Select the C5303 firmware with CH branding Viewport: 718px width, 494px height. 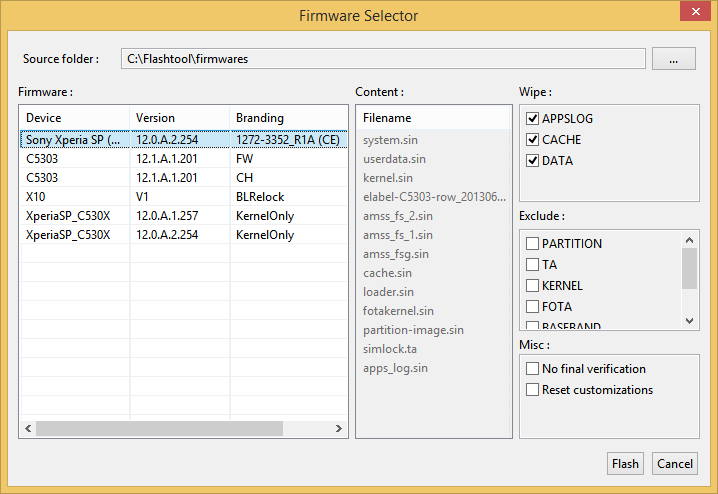pos(184,178)
